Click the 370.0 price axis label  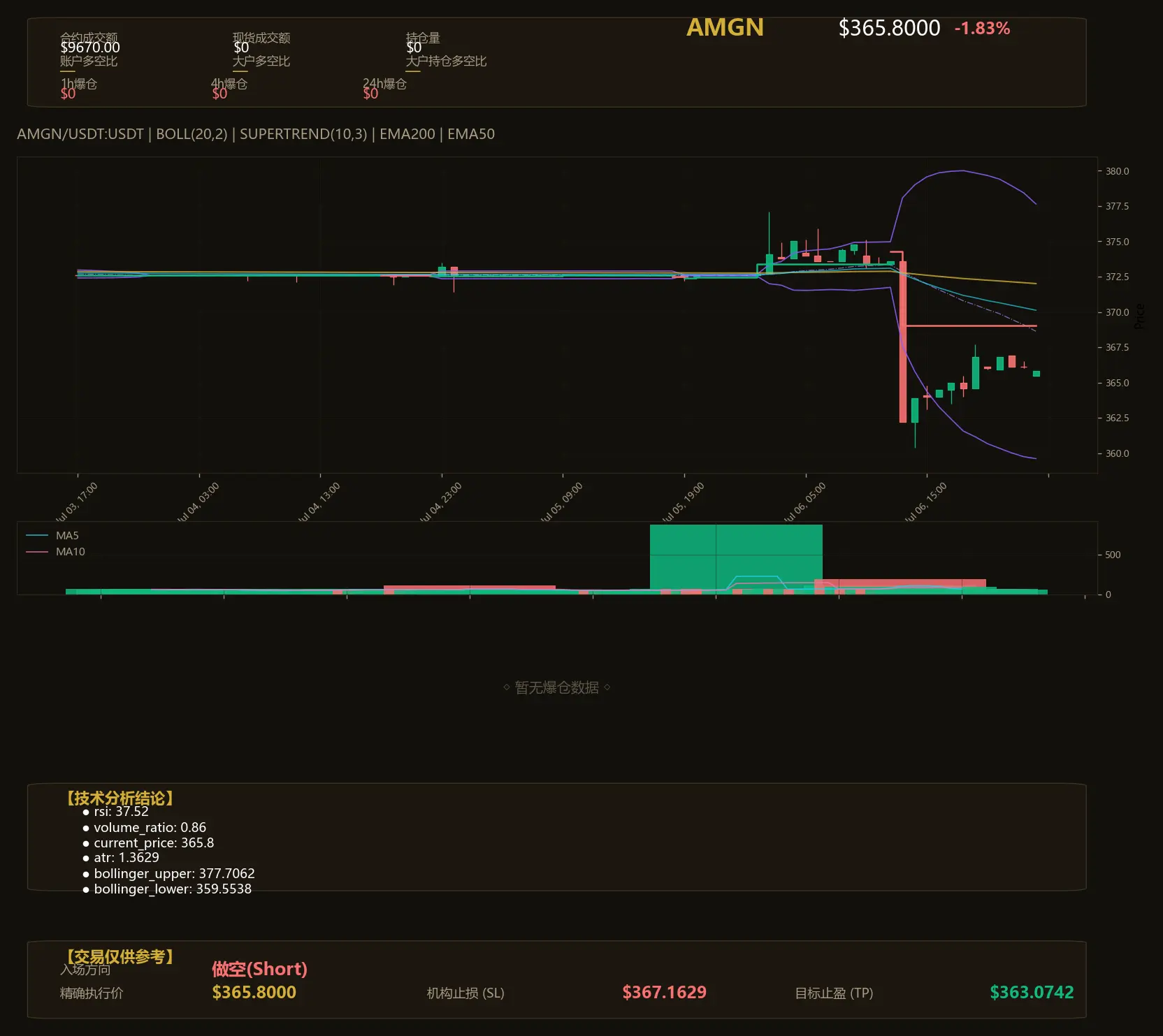[1117, 312]
